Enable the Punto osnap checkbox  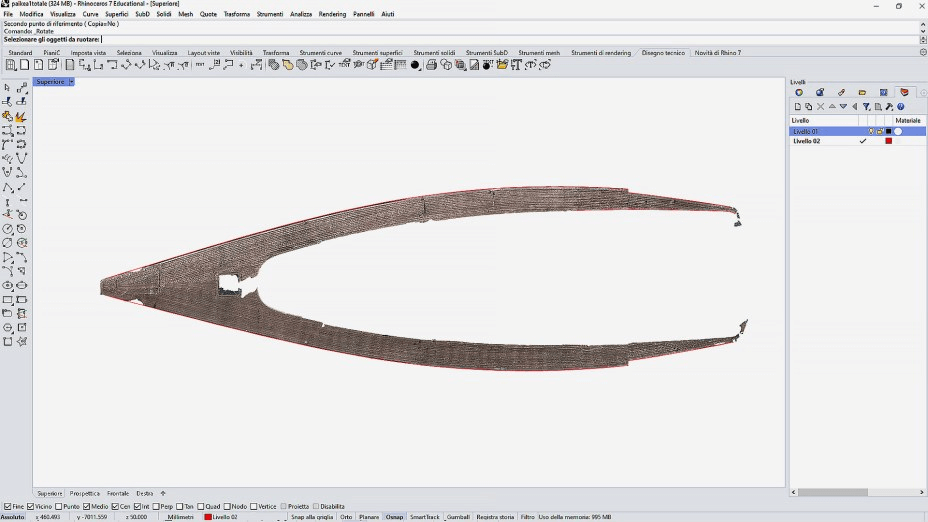59,507
